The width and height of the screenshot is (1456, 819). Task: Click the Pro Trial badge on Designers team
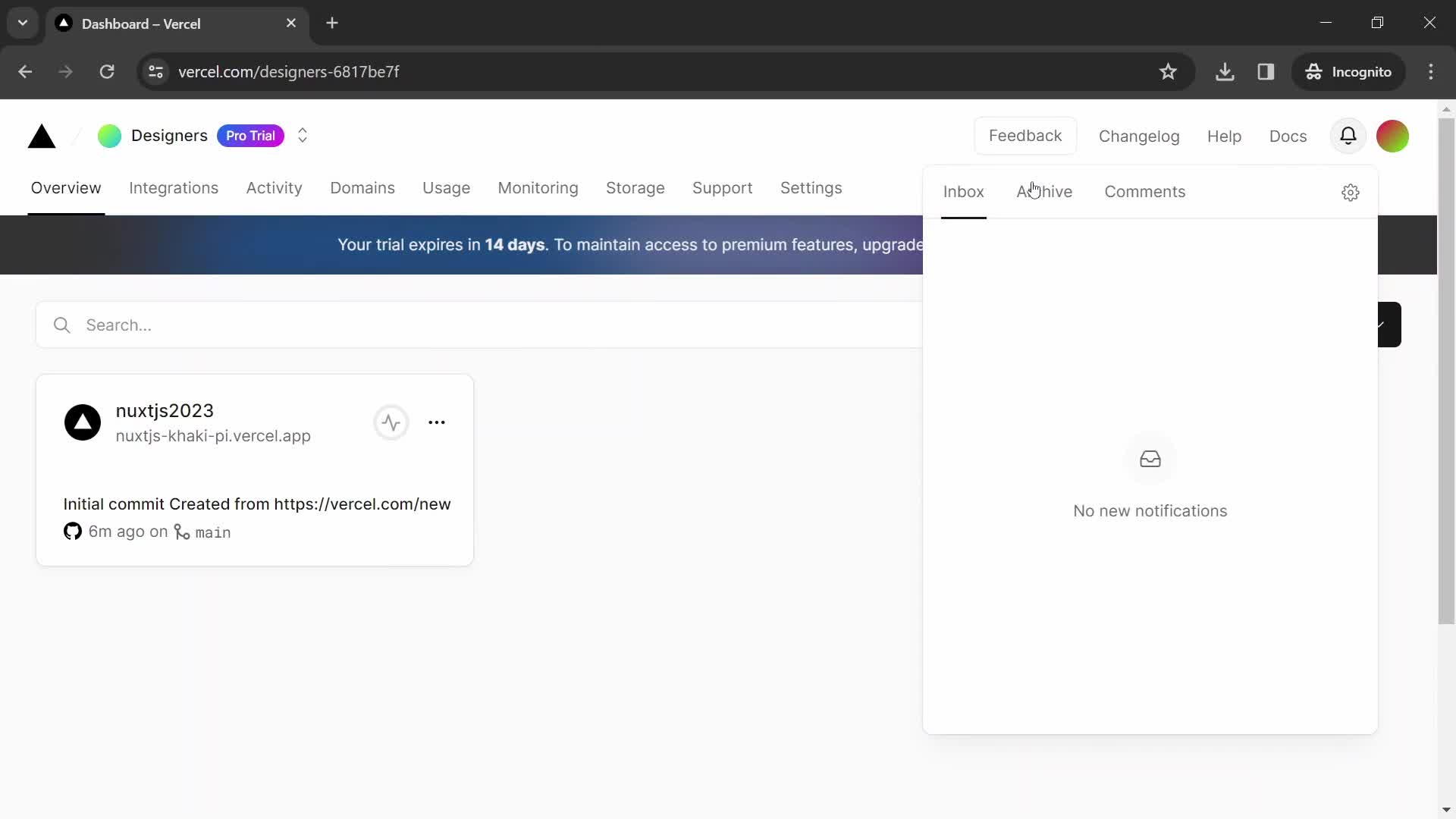[x=250, y=135]
